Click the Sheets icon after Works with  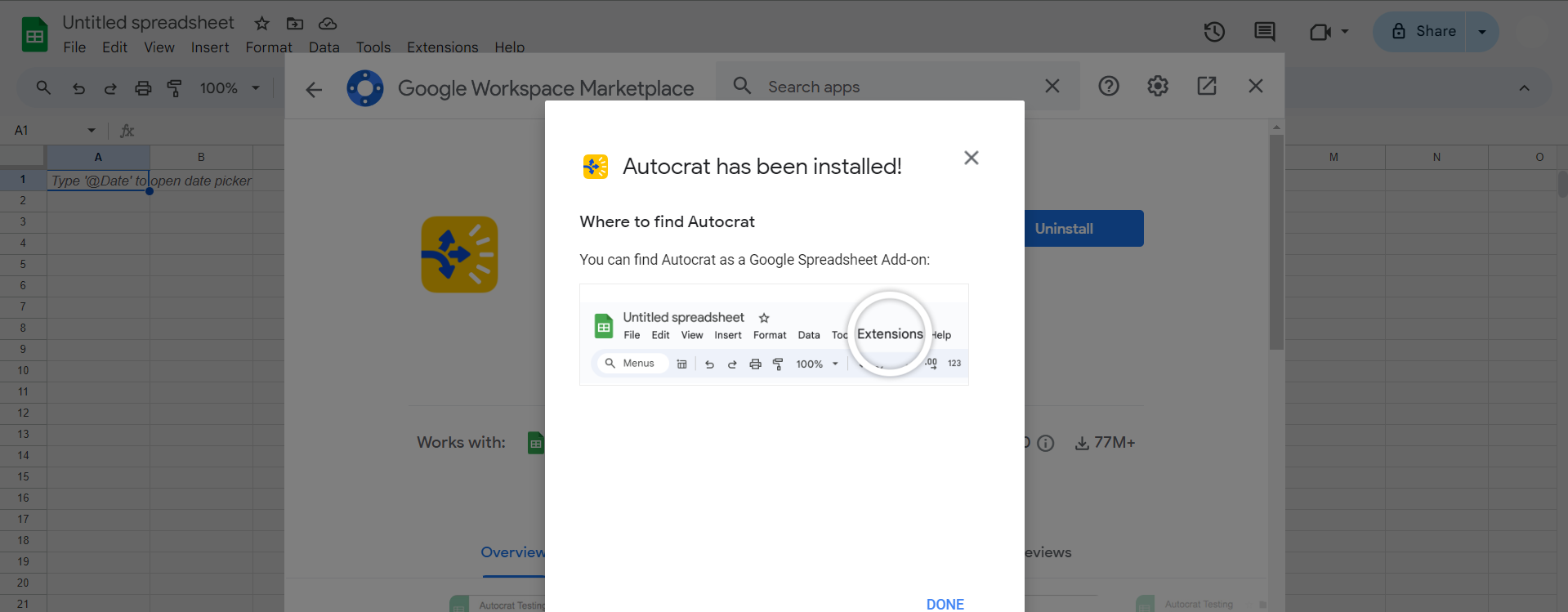click(x=536, y=443)
